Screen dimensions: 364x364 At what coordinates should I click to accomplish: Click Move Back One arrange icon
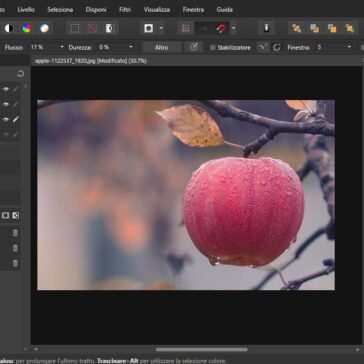click(314, 28)
